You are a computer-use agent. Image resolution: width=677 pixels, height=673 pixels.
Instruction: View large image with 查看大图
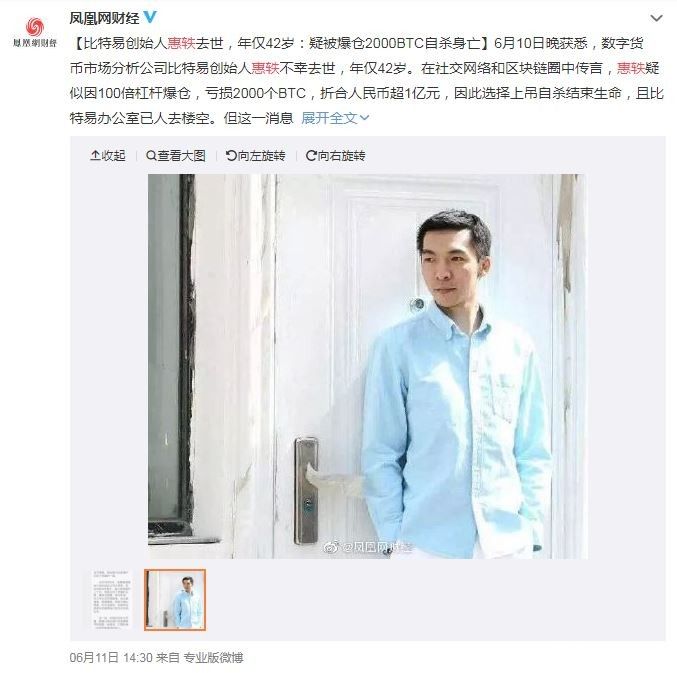coord(176,156)
